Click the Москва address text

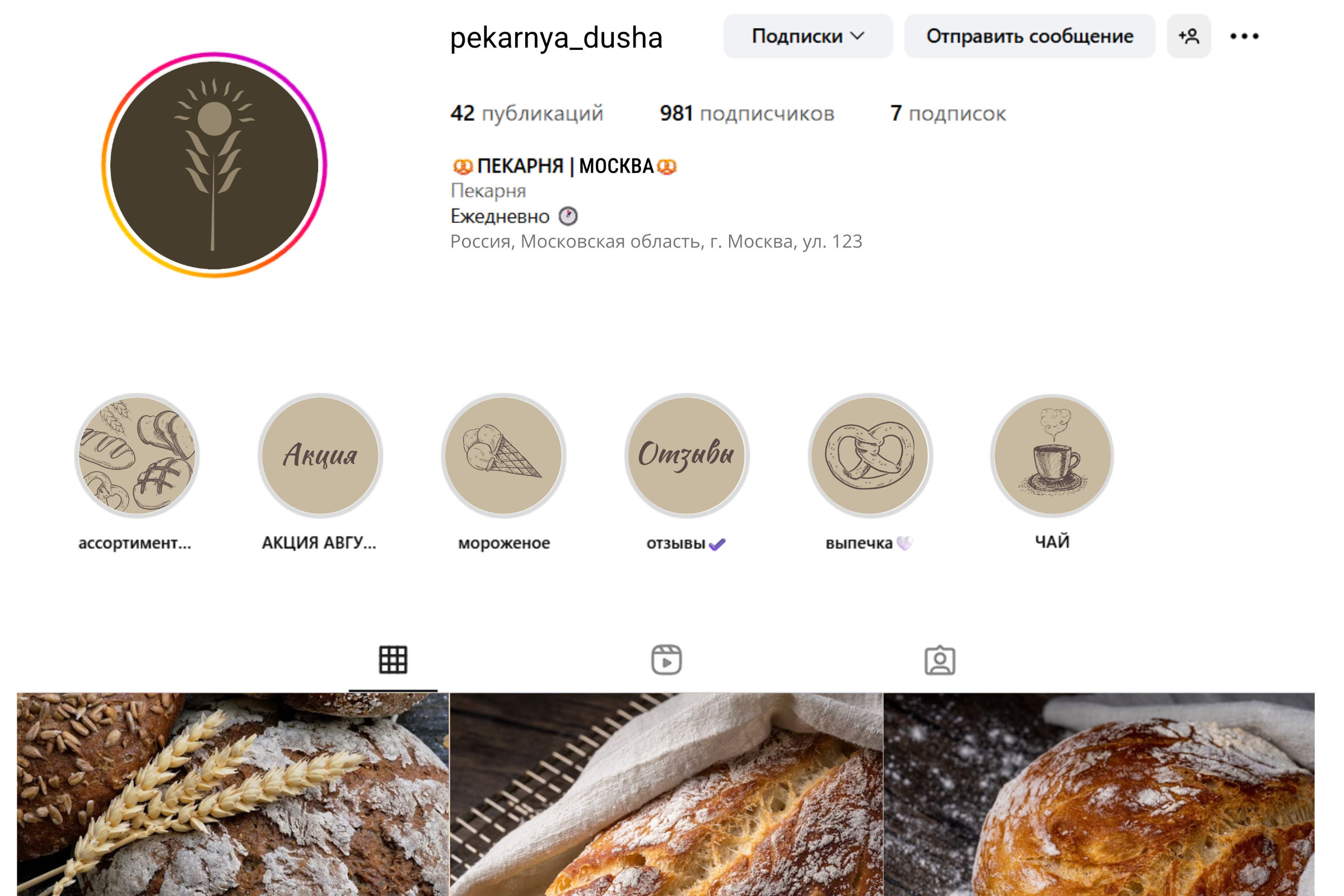(656, 241)
